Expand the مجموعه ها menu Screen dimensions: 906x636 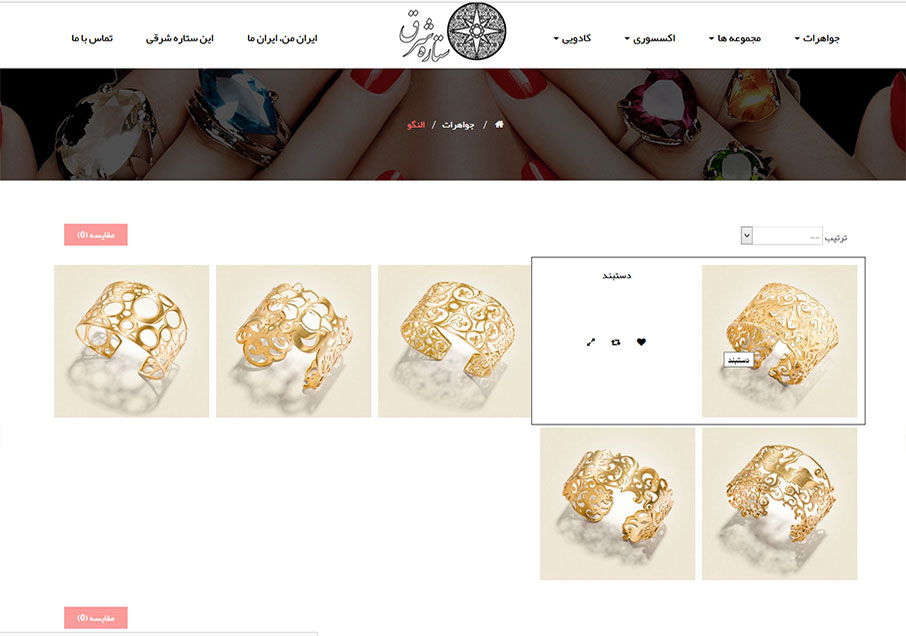735,38
